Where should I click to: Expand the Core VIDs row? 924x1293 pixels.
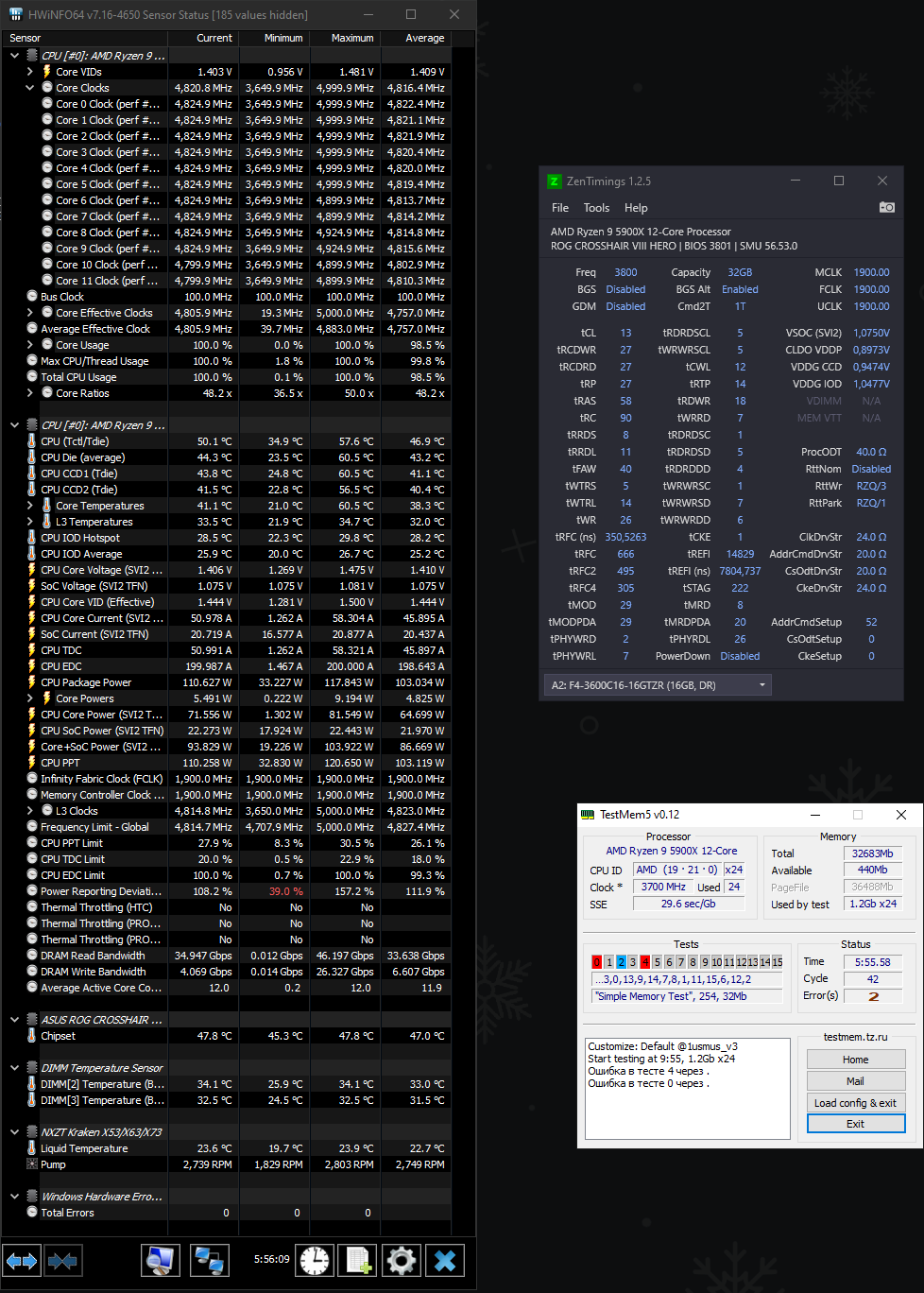click(29, 72)
